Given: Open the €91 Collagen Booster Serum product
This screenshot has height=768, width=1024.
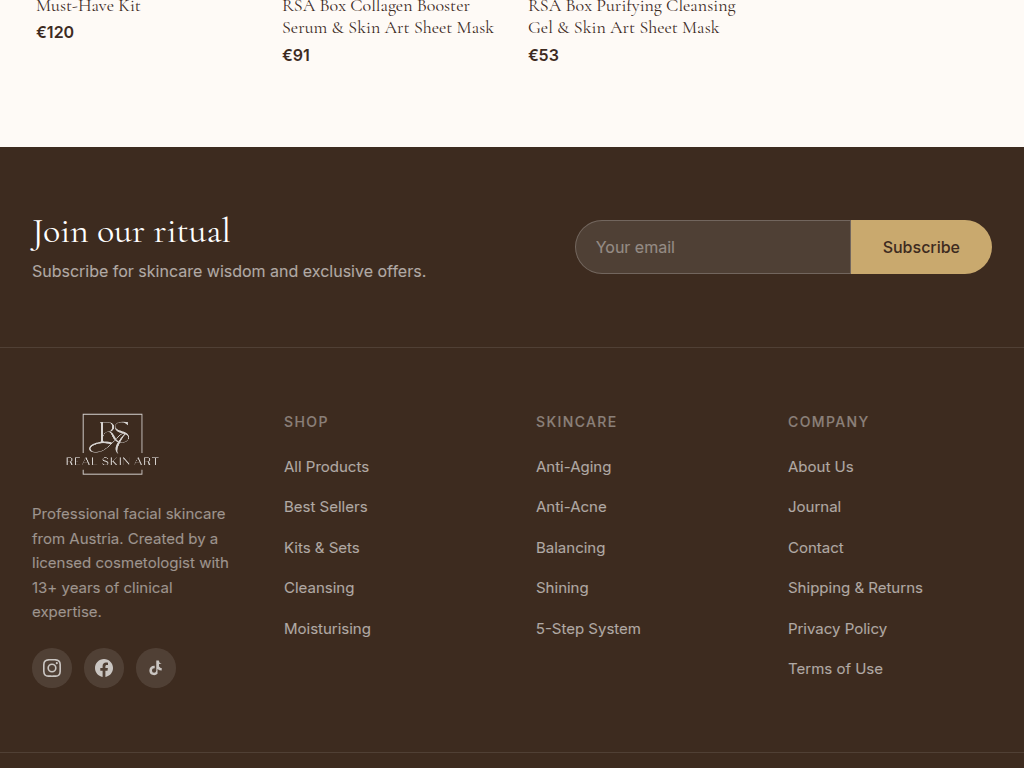Looking at the screenshot, I should tap(387, 18).
